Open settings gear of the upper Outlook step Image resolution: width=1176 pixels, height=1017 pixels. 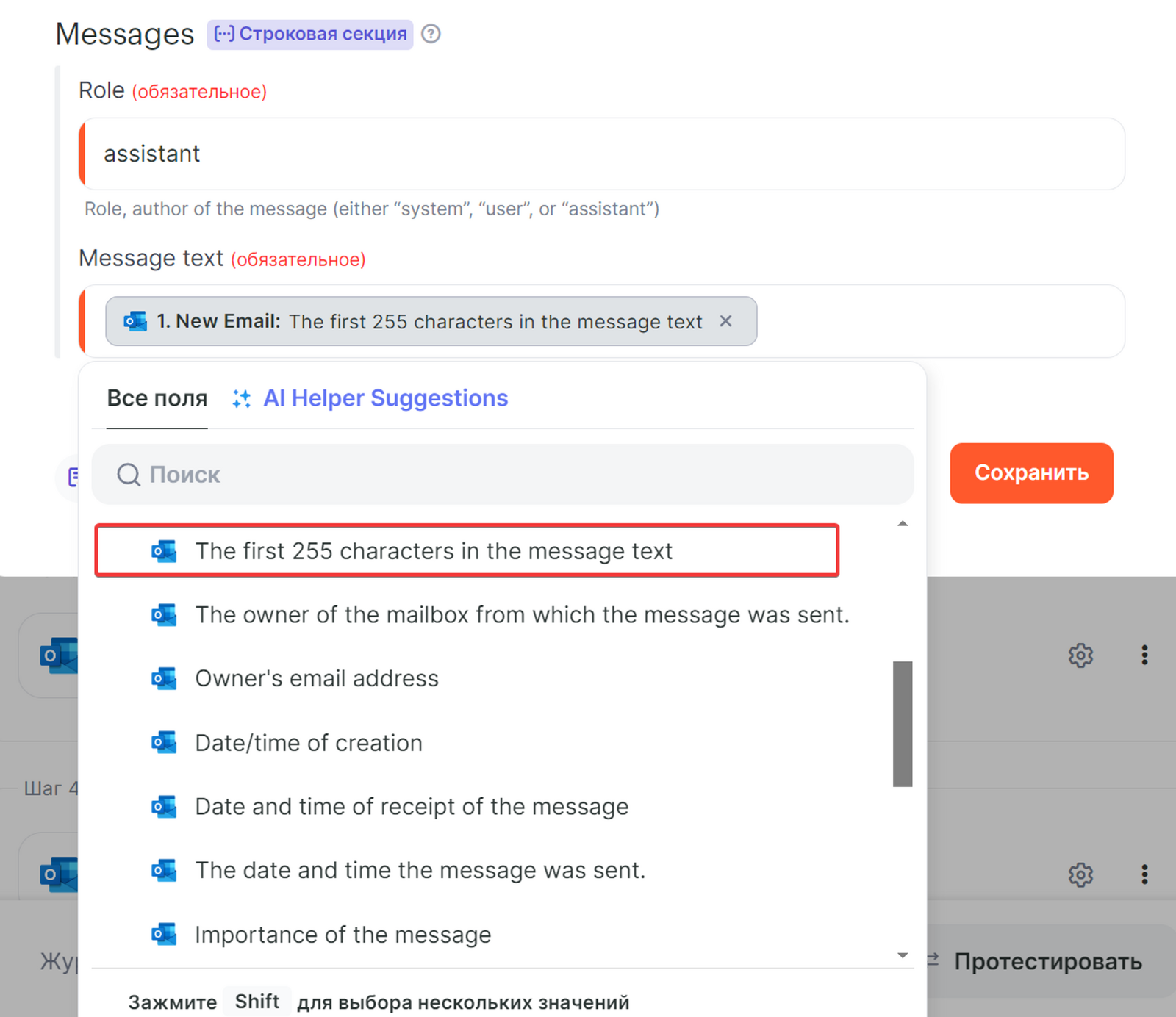1080,655
